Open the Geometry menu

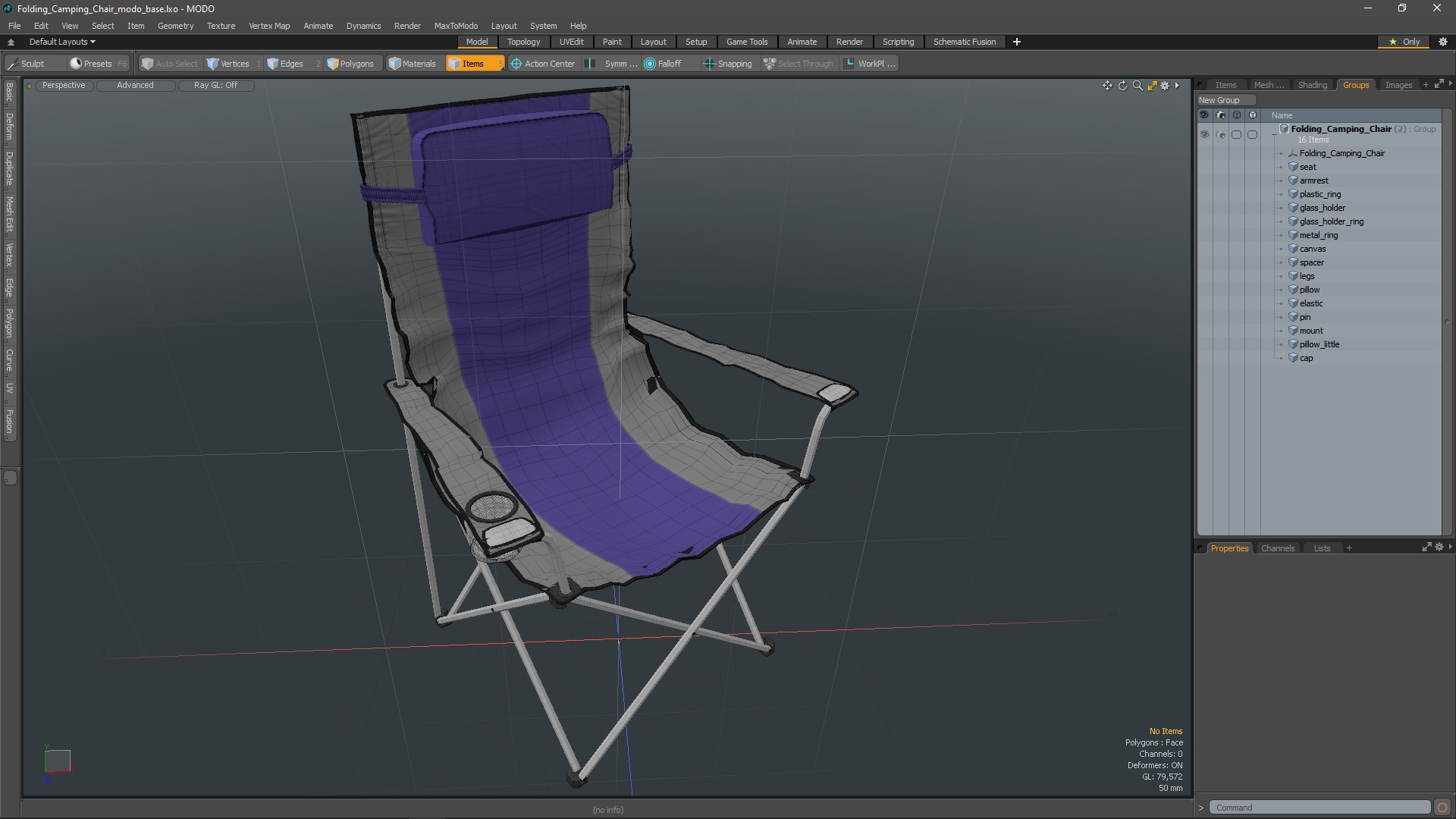coord(175,25)
